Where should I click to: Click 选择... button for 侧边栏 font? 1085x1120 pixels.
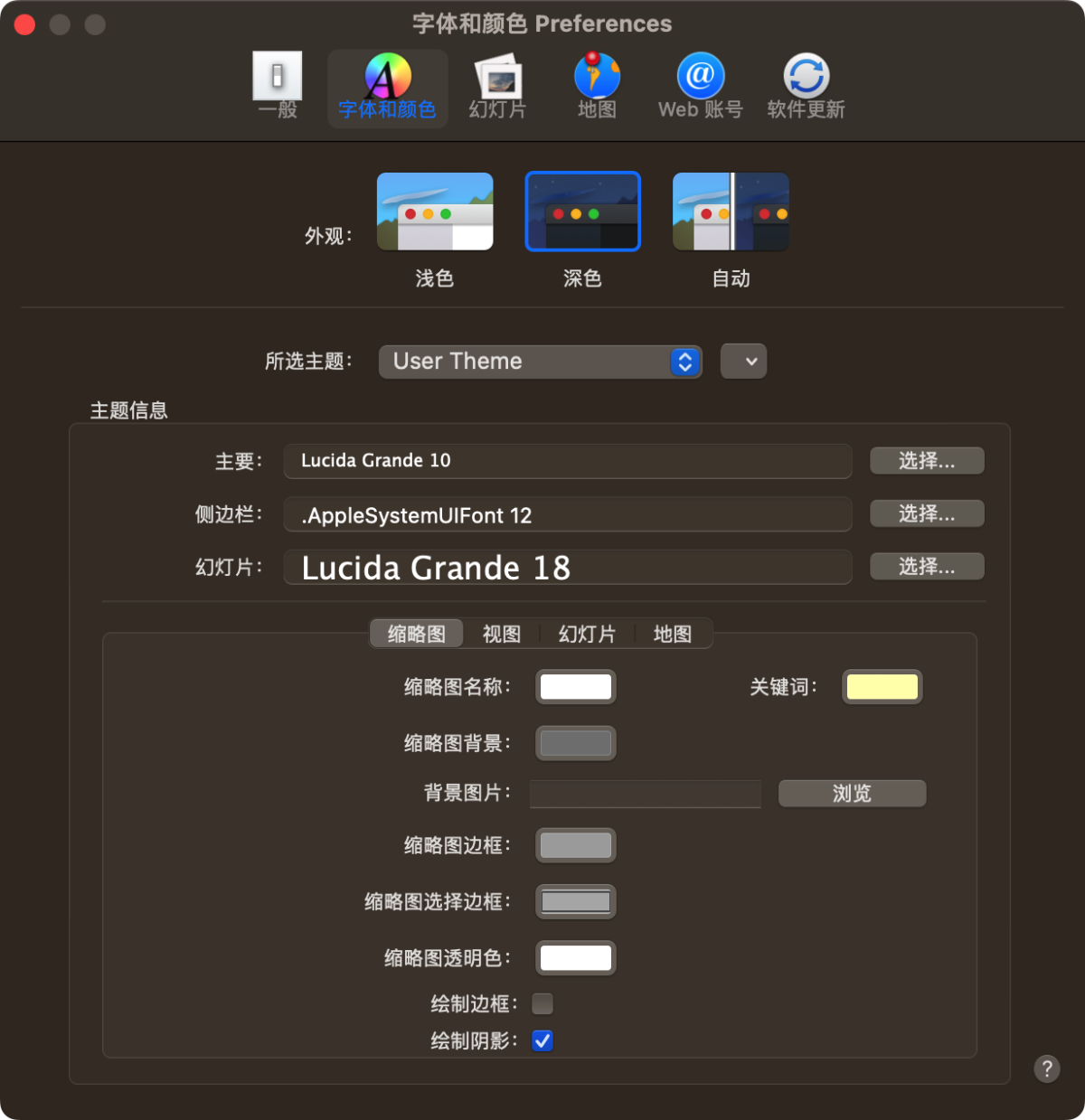927,513
